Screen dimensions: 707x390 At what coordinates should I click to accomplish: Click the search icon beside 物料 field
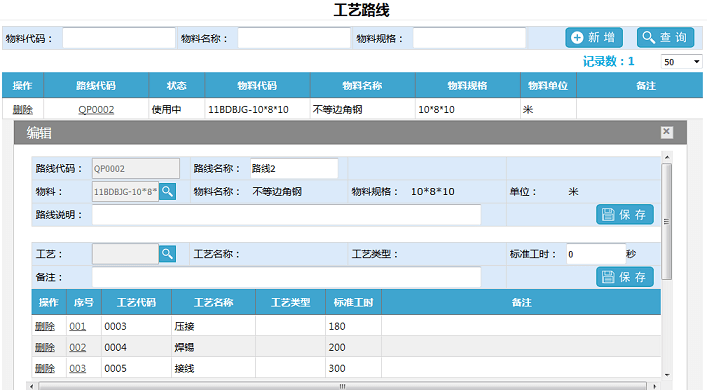[167, 192]
